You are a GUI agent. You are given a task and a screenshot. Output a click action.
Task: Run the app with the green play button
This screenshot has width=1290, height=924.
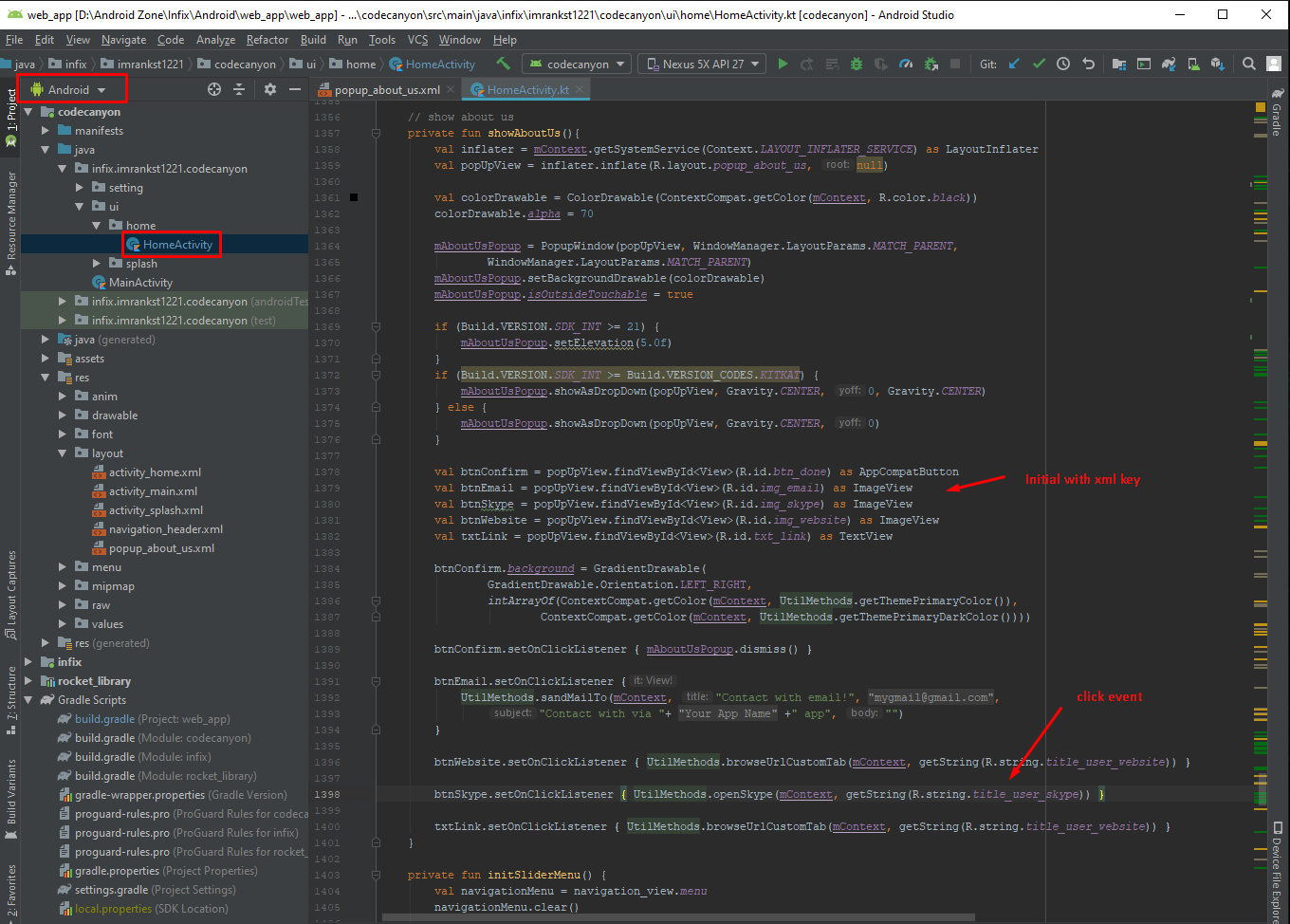click(783, 65)
